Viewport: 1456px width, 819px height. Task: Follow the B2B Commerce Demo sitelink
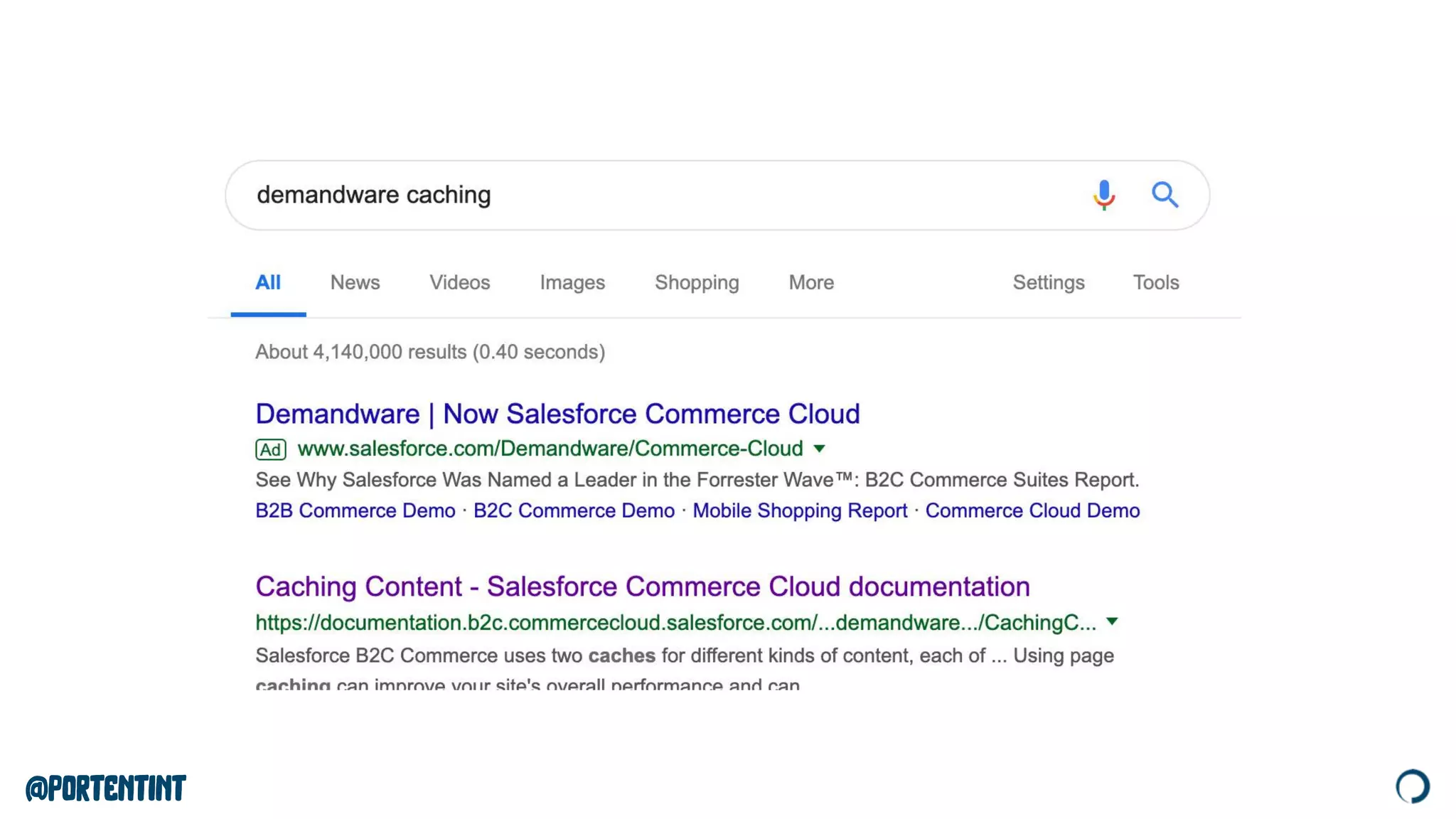355,510
